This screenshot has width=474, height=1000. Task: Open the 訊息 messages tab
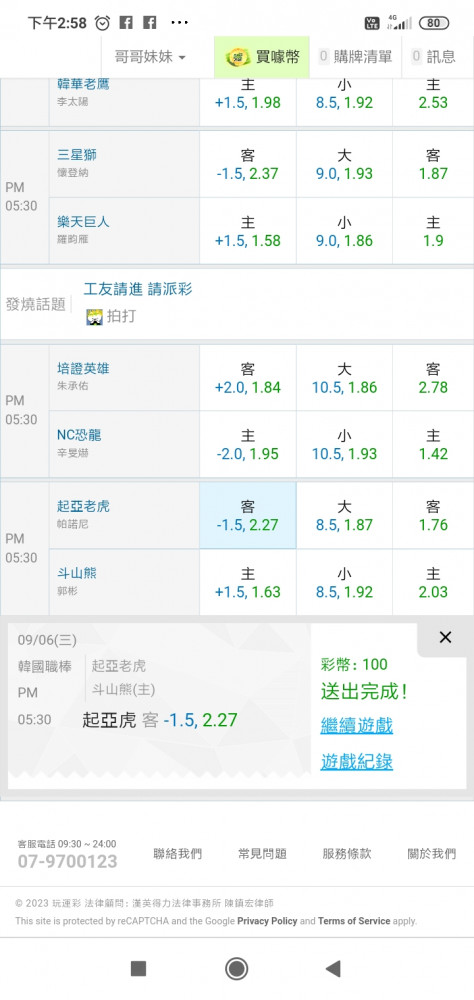coord(434,57)
